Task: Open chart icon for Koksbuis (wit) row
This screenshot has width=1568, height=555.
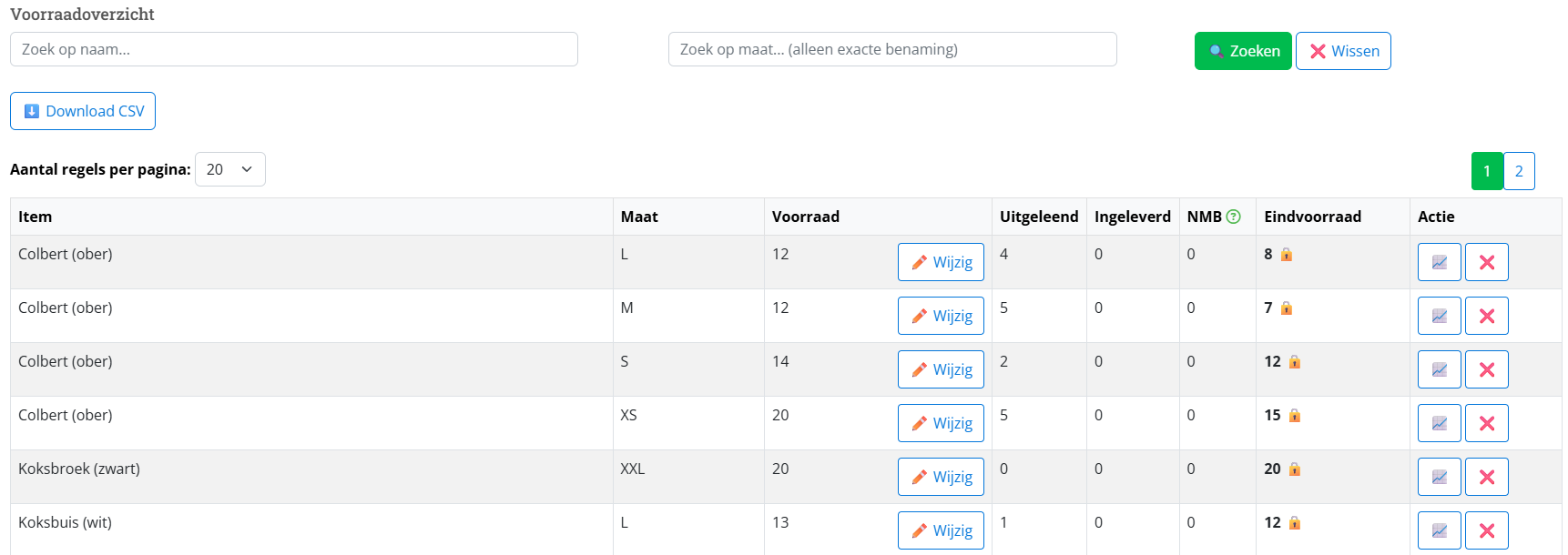Action: point(1439,530)
